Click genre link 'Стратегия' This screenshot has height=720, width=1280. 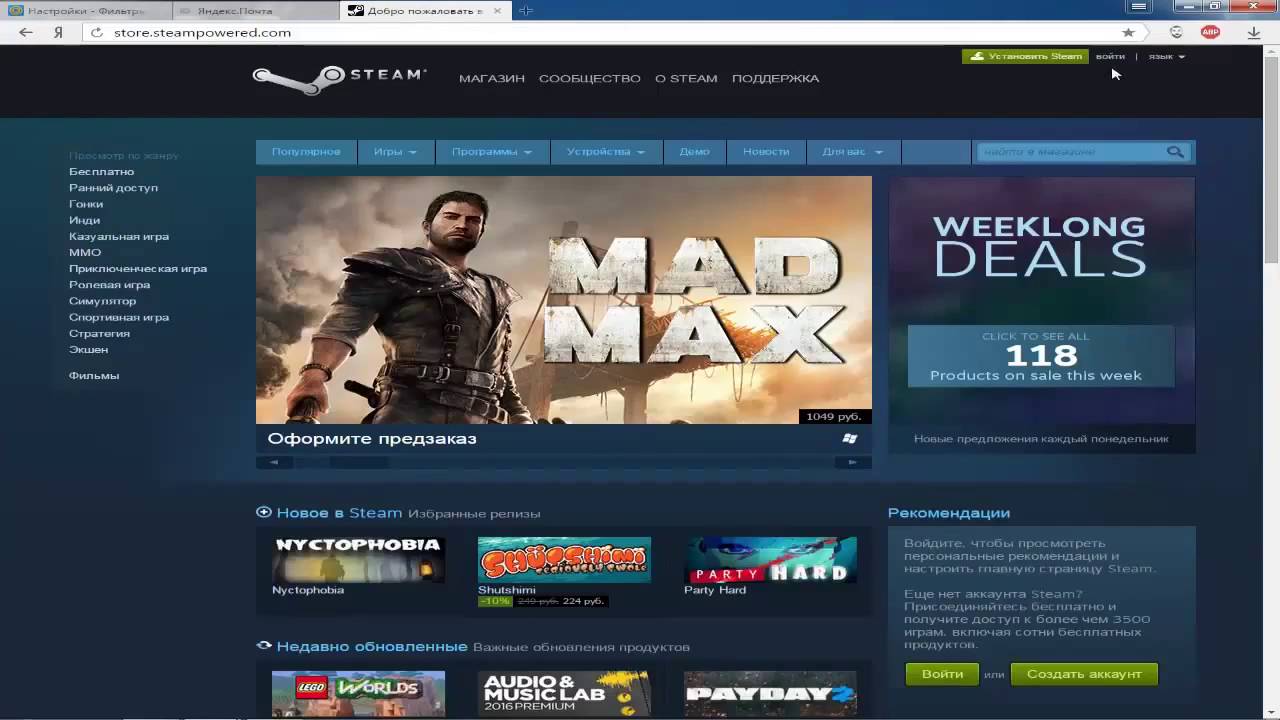99,333
